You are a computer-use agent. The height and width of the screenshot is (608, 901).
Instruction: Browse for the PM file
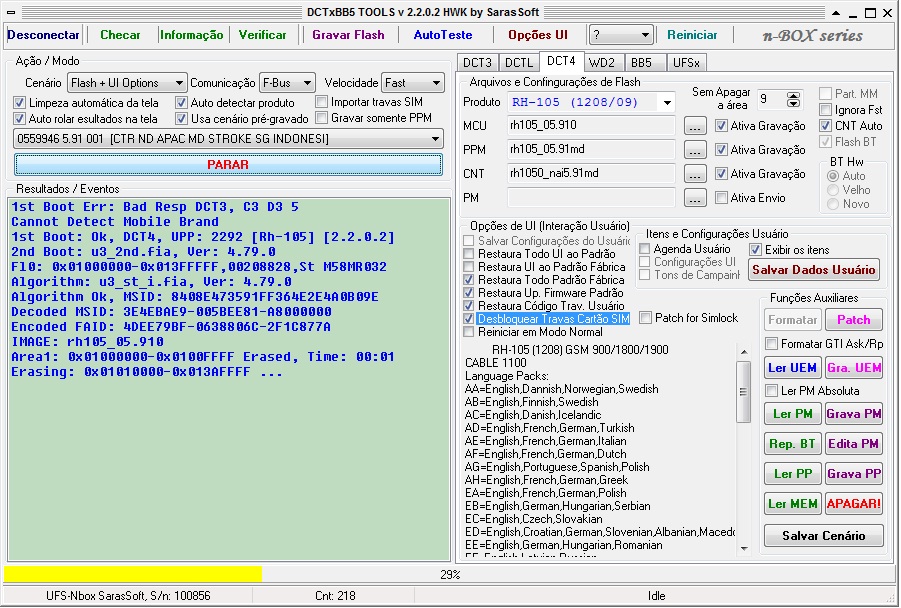click(x=695, y=198)
